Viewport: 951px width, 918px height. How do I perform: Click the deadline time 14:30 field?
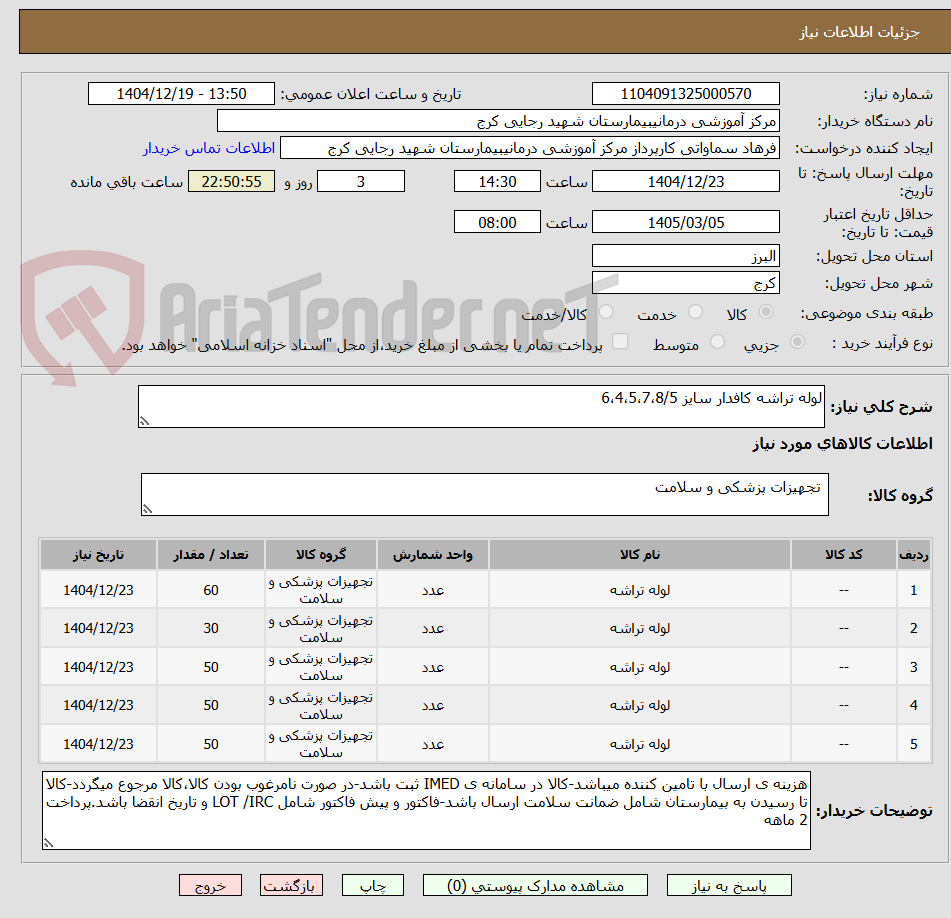pos(497,181)
